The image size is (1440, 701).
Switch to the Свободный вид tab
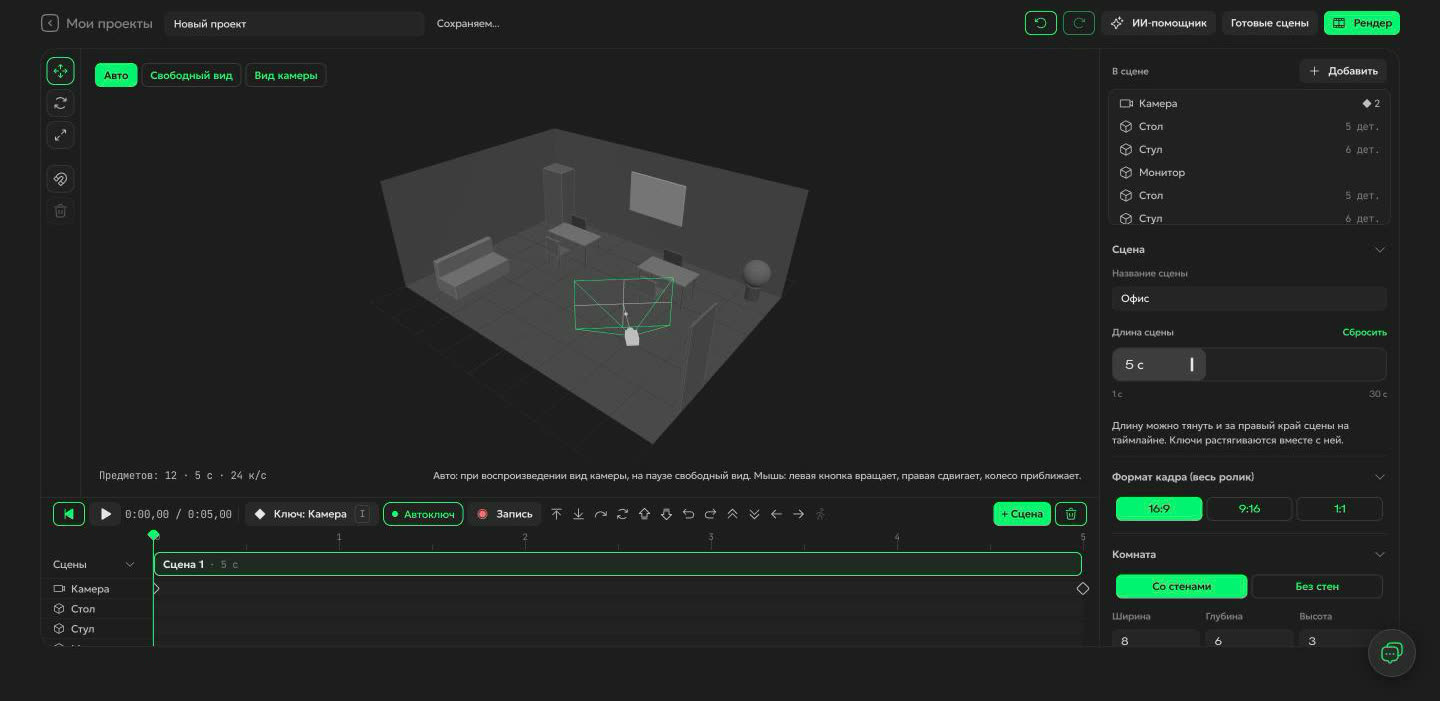click(191, 75)
